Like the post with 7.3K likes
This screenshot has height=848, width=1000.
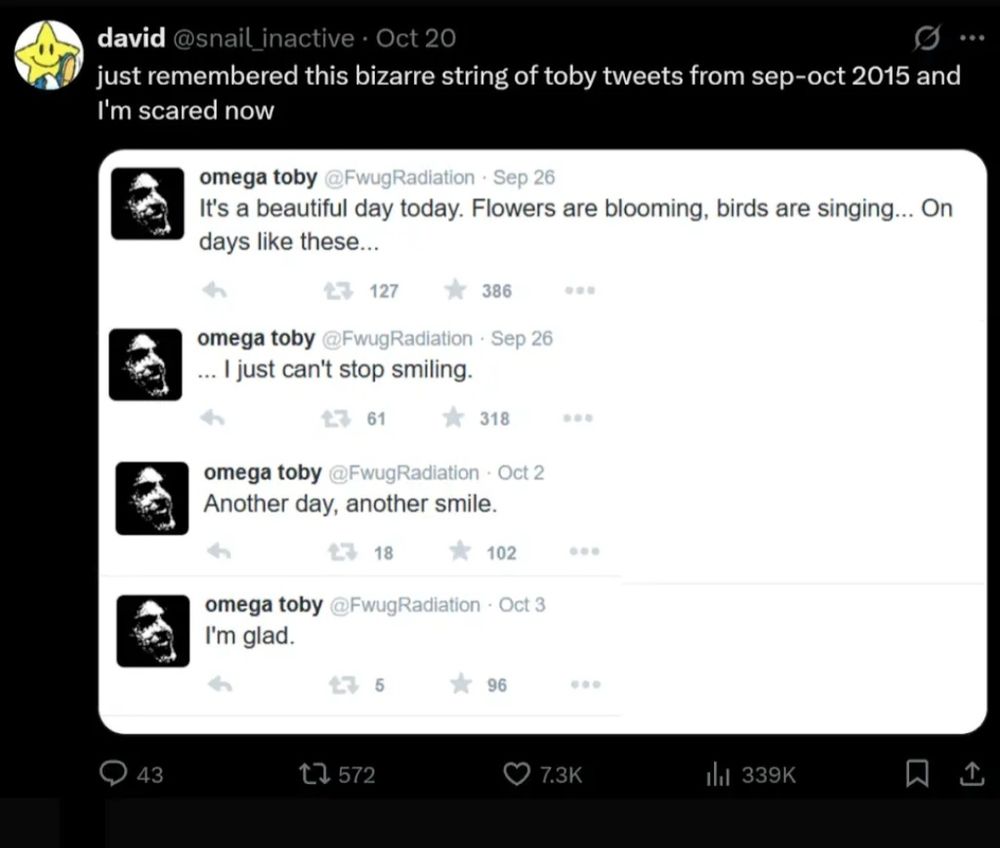(x=516, y=773)
